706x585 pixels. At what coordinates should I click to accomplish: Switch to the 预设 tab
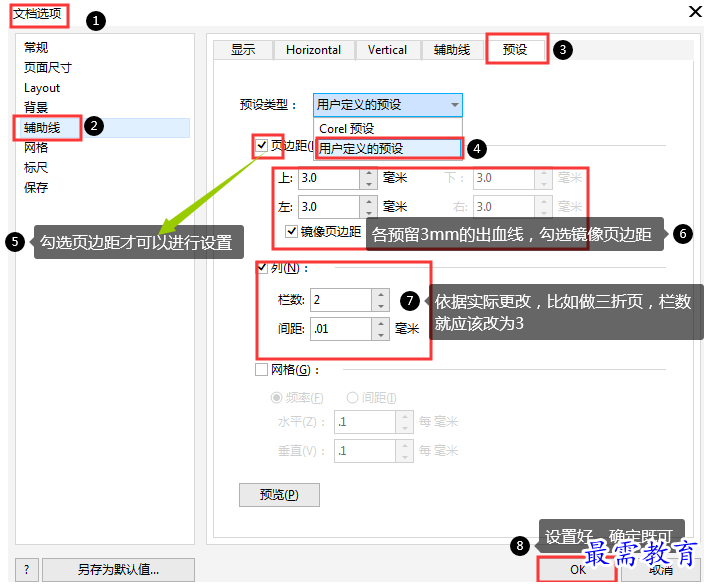click(515, 49)
